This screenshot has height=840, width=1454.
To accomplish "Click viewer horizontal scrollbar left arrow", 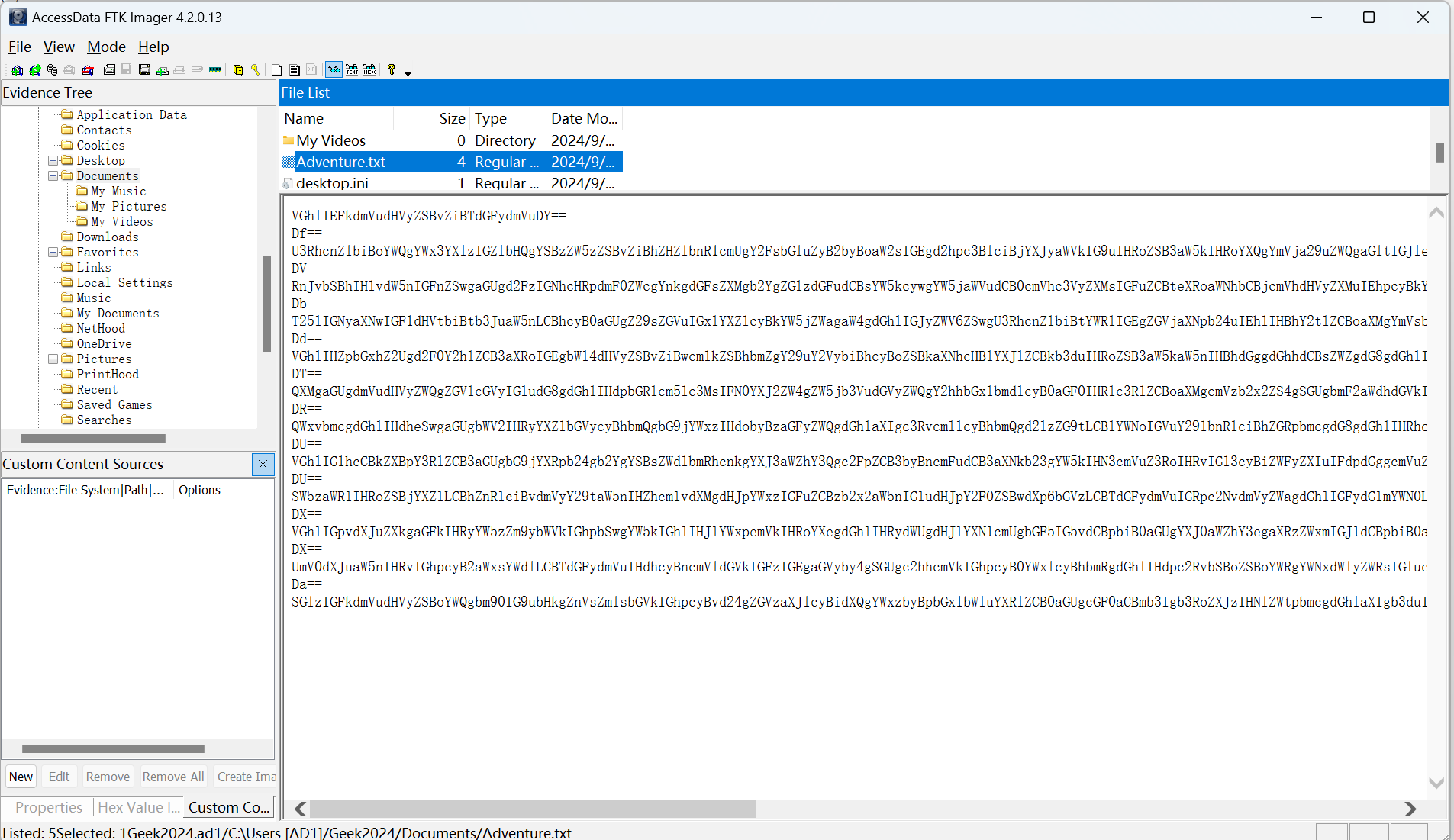I will (x=301, y=809).
